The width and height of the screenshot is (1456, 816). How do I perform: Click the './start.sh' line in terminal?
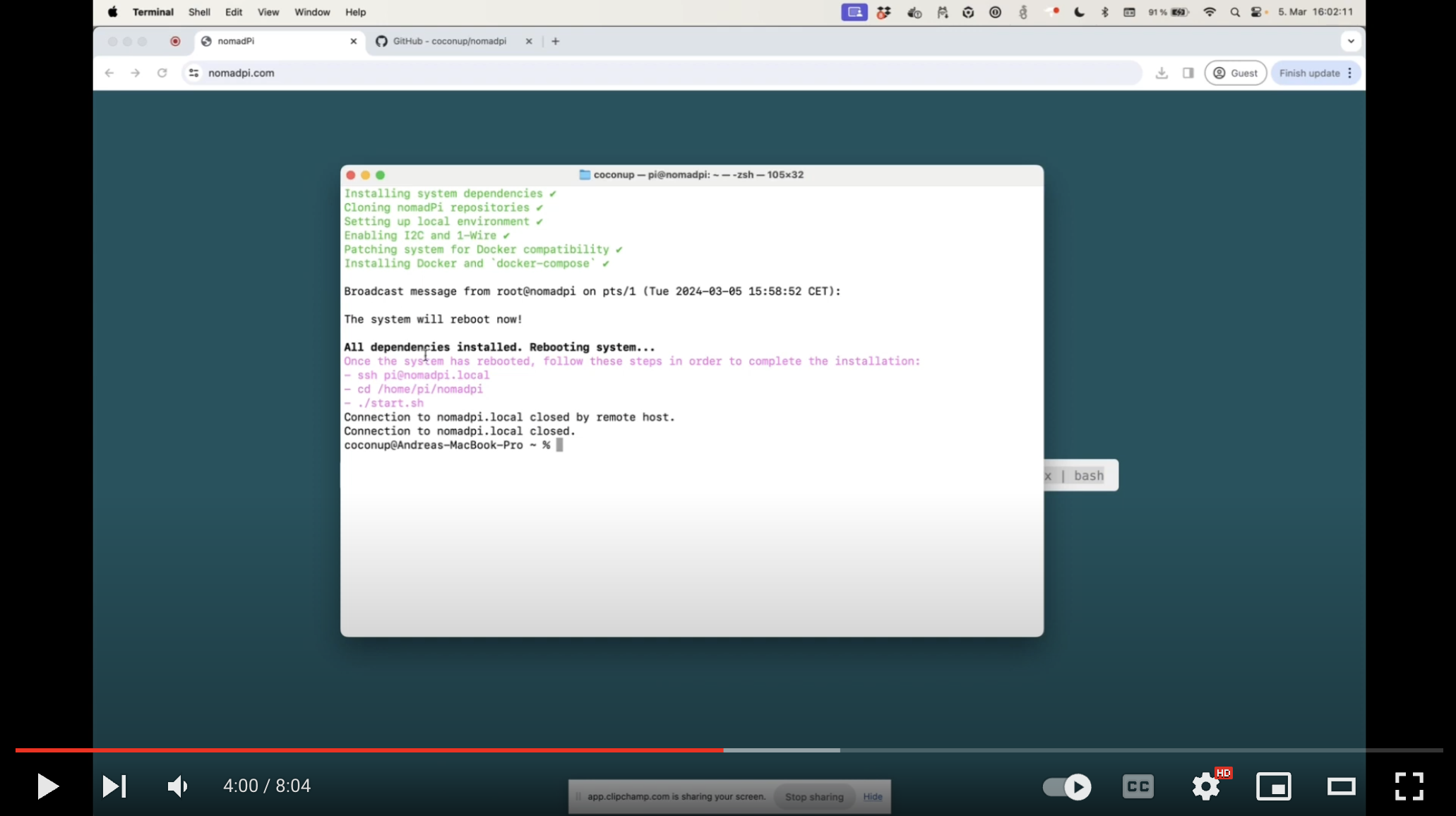(383, 403)
